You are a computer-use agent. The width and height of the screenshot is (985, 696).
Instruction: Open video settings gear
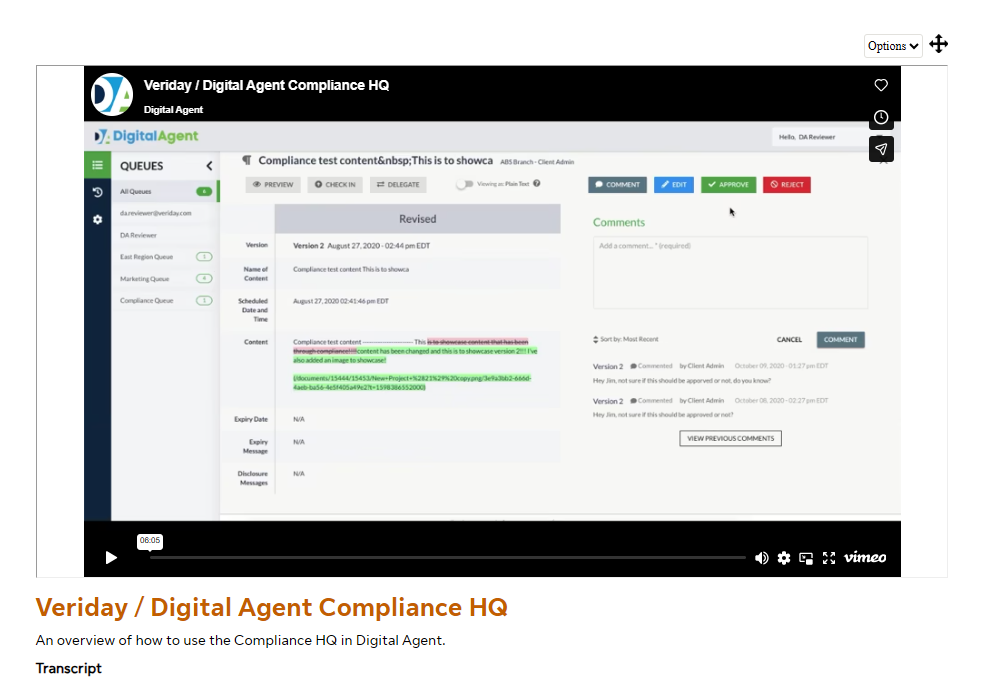pyautogui.click(x=783, y=558)
